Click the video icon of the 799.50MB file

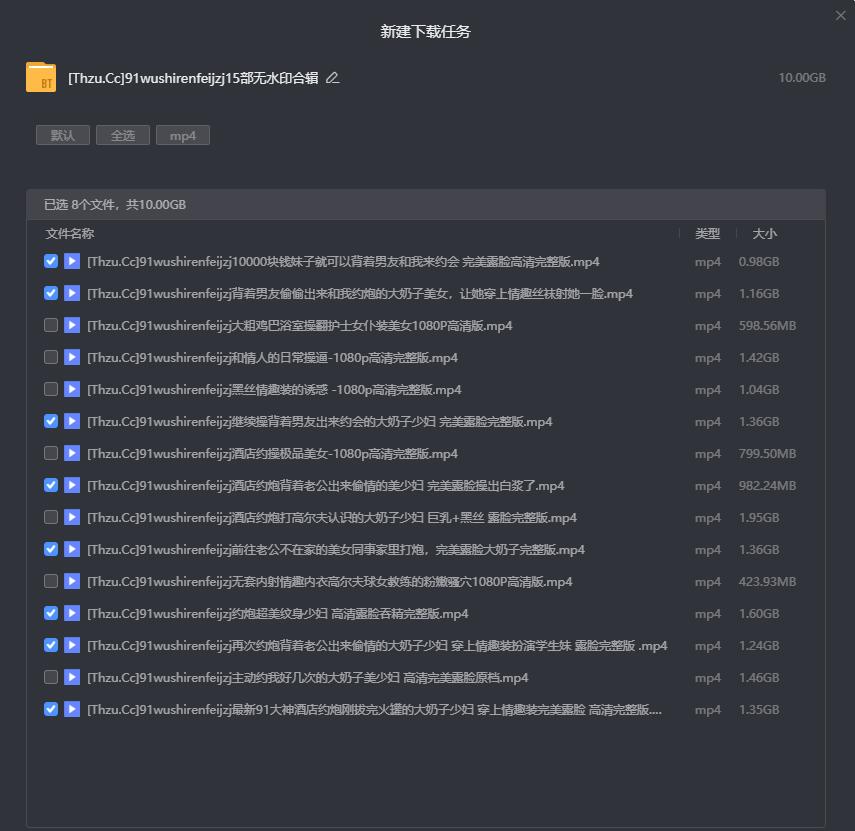point(72,454)
